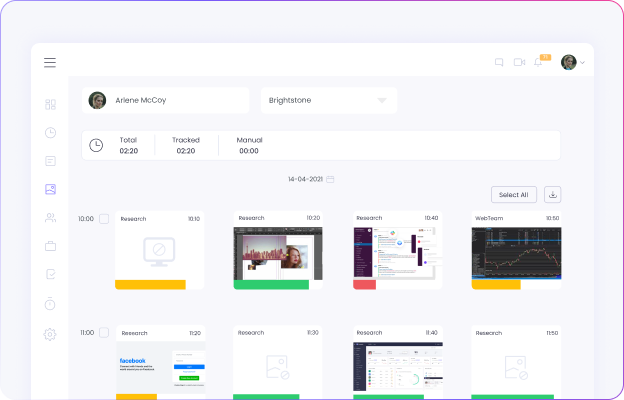Image resolution: width=624 pixels, height=400 pixels.
Task: Open the 10:40 Research screenshot thumbnail
Action: pyautogui.click(x=398, y=254)
